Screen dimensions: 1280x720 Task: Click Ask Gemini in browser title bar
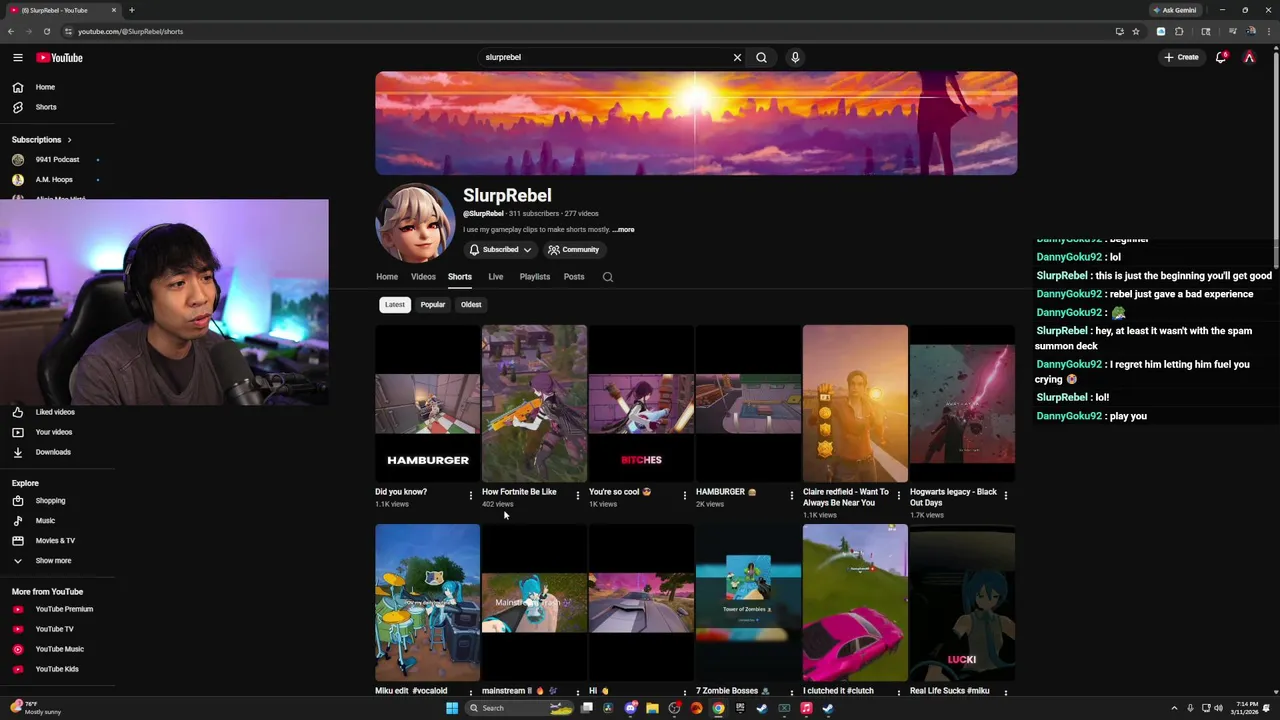1174,10
